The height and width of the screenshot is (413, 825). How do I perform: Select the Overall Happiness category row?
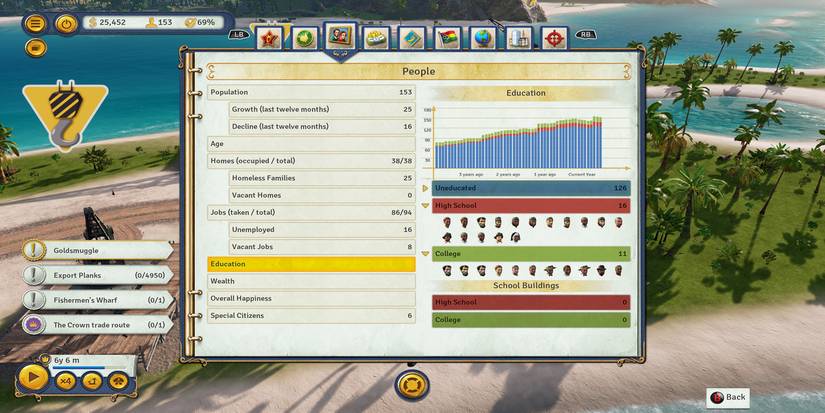(x=311, y=298)
